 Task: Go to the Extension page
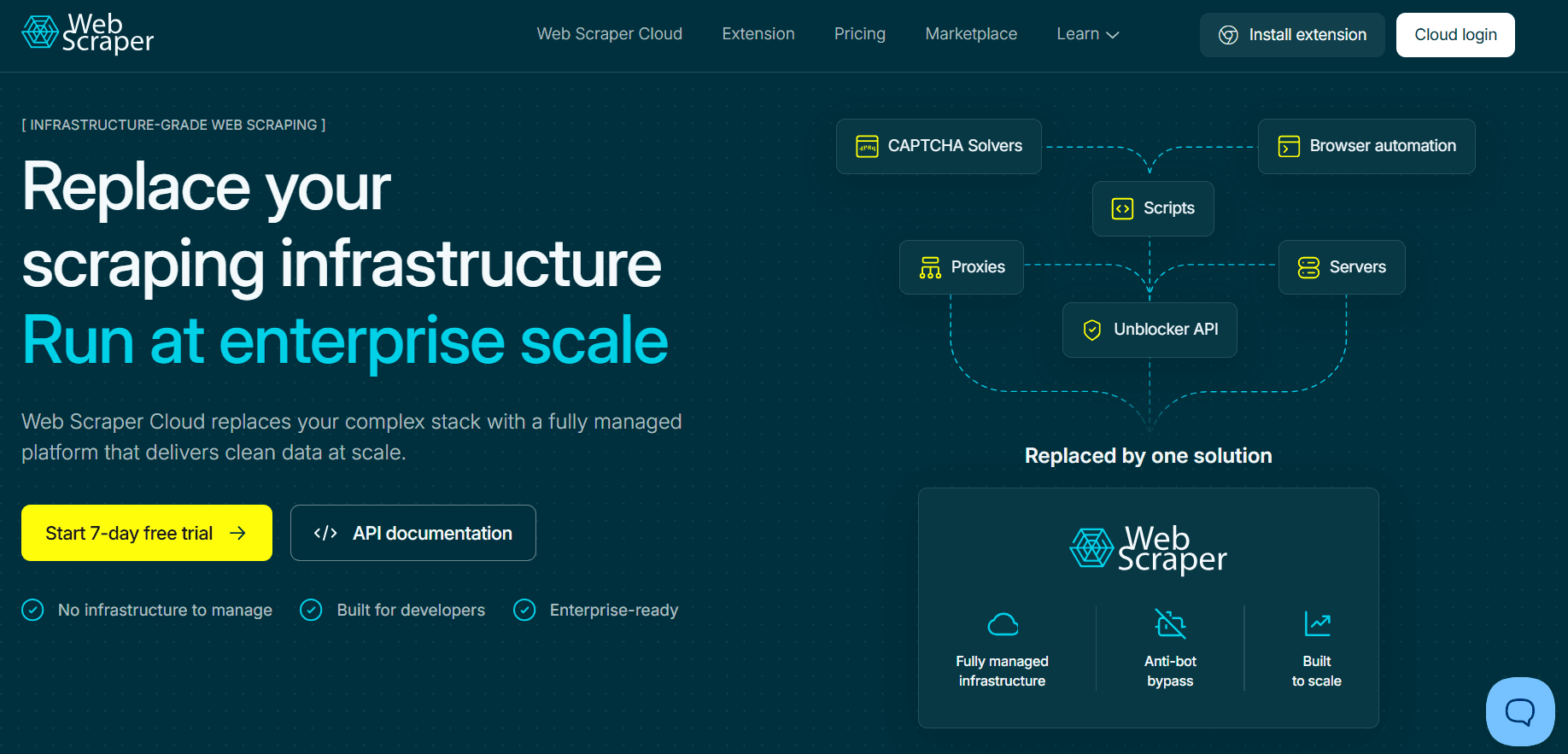point(758,34)
